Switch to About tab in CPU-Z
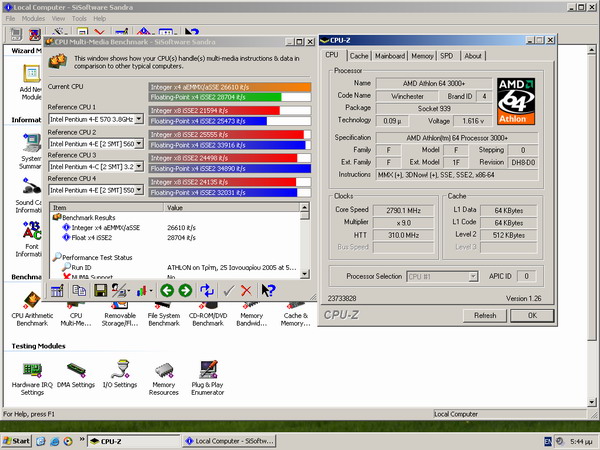This screenshot has height=450, width=600. click(x=473, y=56)
